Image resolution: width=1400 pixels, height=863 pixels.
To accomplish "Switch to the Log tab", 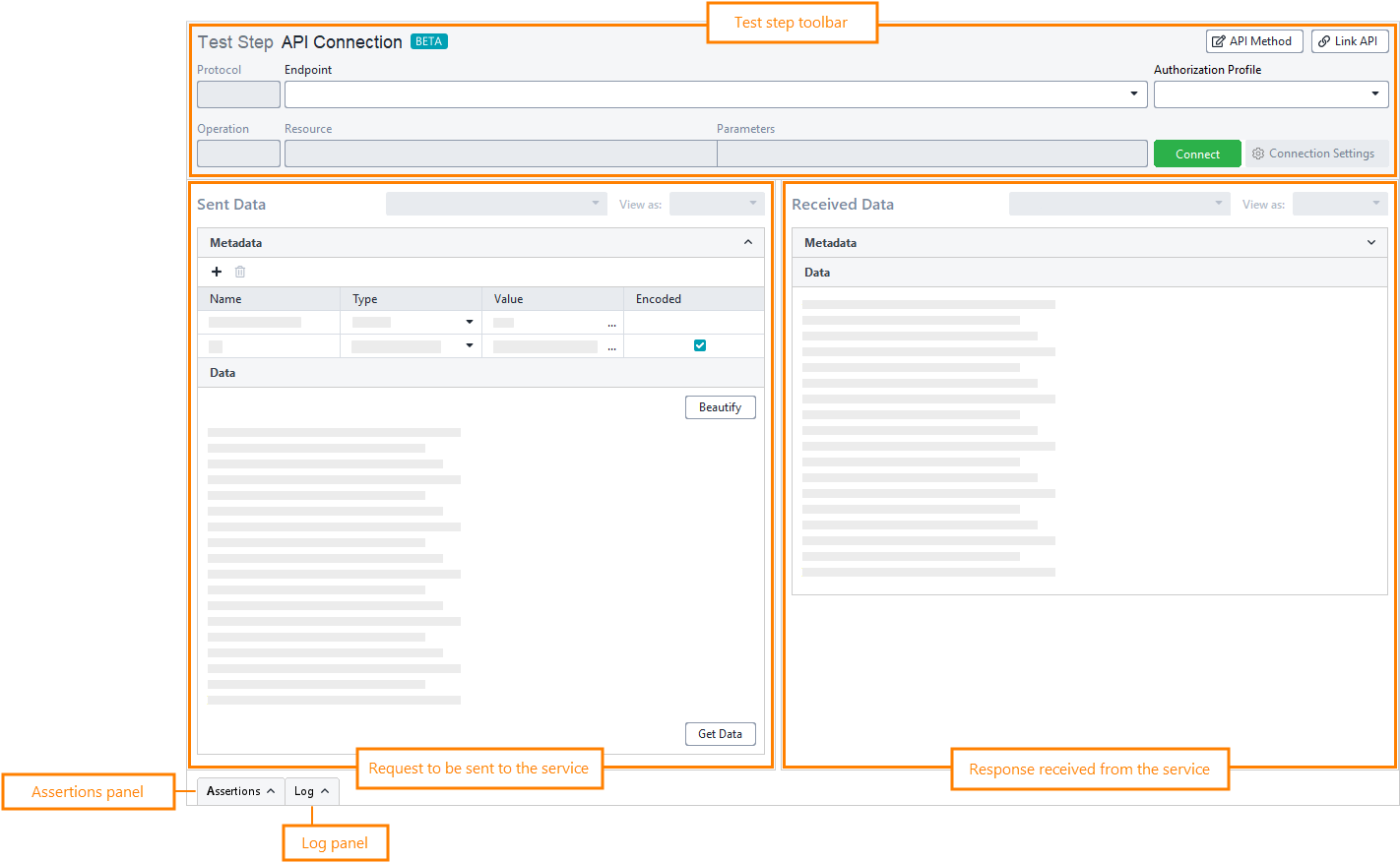I will click(311, 790).
